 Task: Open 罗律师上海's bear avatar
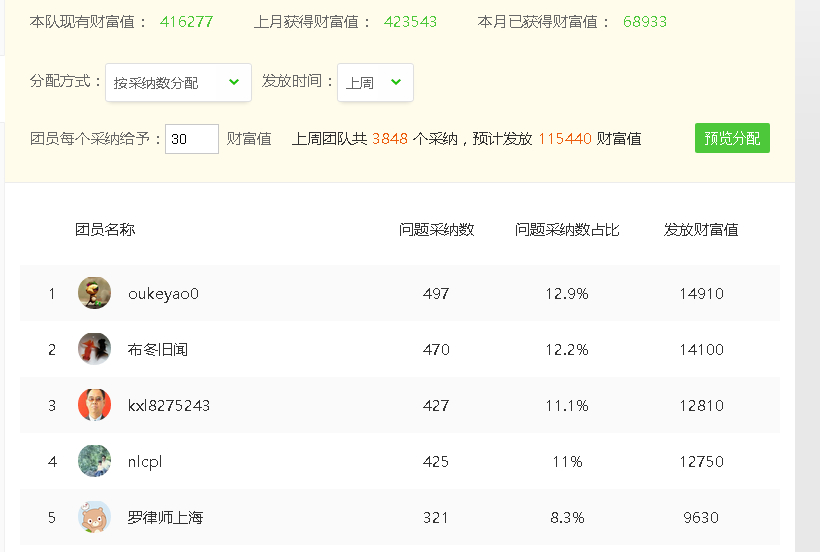tap(95, 516)
